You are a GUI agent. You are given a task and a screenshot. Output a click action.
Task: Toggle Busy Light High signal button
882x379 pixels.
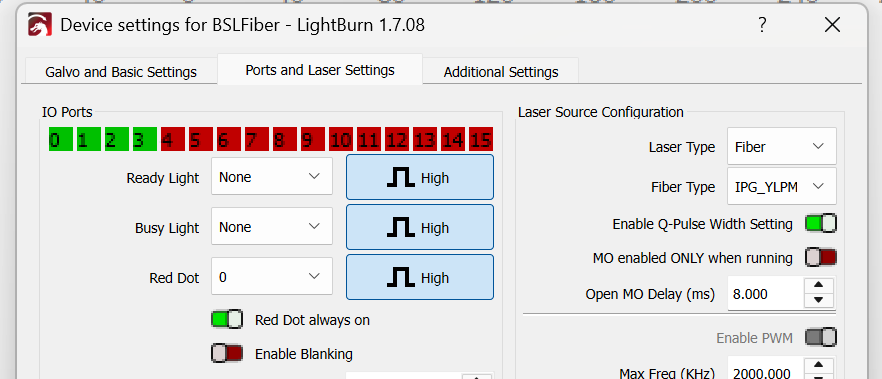click(x=420, y=227)
